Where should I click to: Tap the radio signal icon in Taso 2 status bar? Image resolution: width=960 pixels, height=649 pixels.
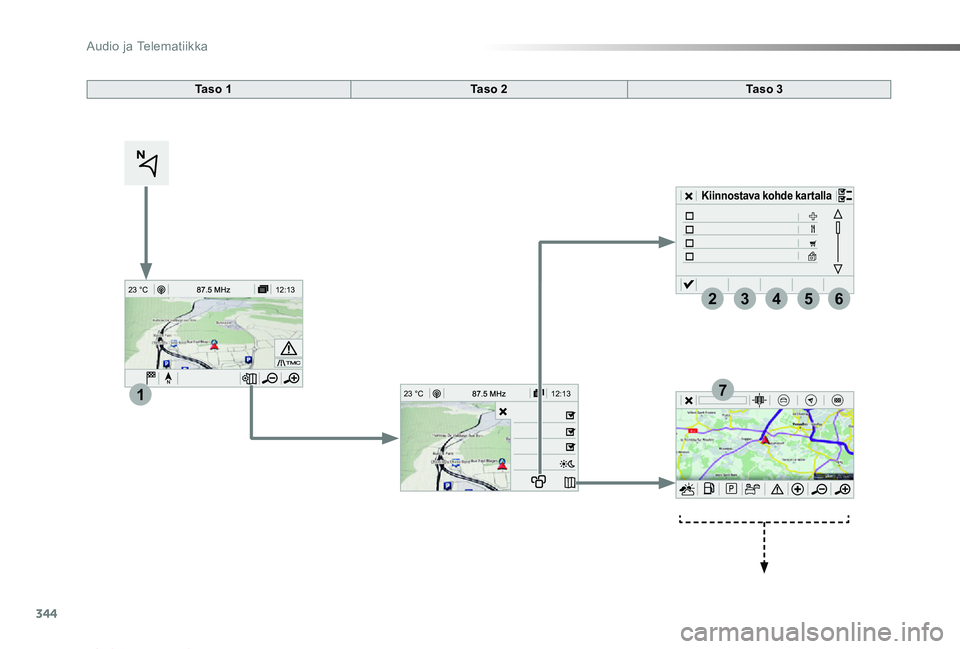coord(437,394)
